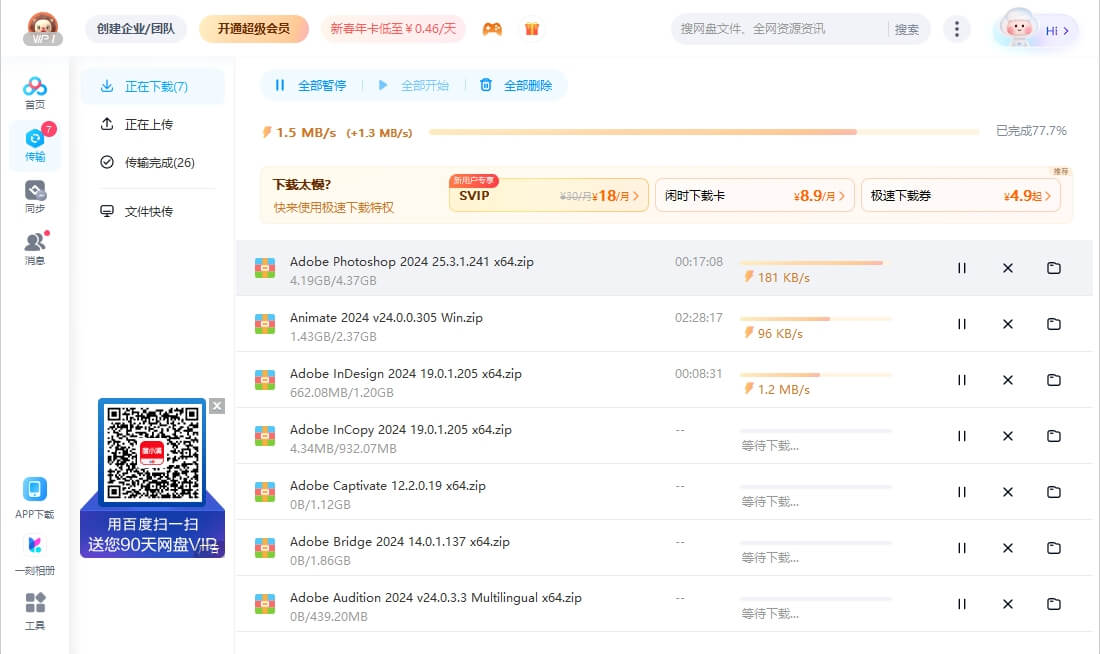This screenshot has width=1100, height=654.
Task: Select the 正在下载(7) tab
Action: click(x=153, y=86)
